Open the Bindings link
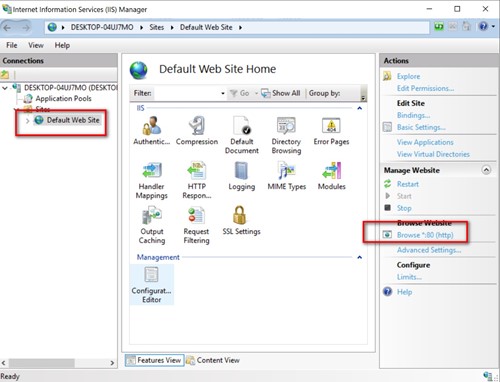The width and height of the screenshot is (500, 382). click(x=413, y=115)
